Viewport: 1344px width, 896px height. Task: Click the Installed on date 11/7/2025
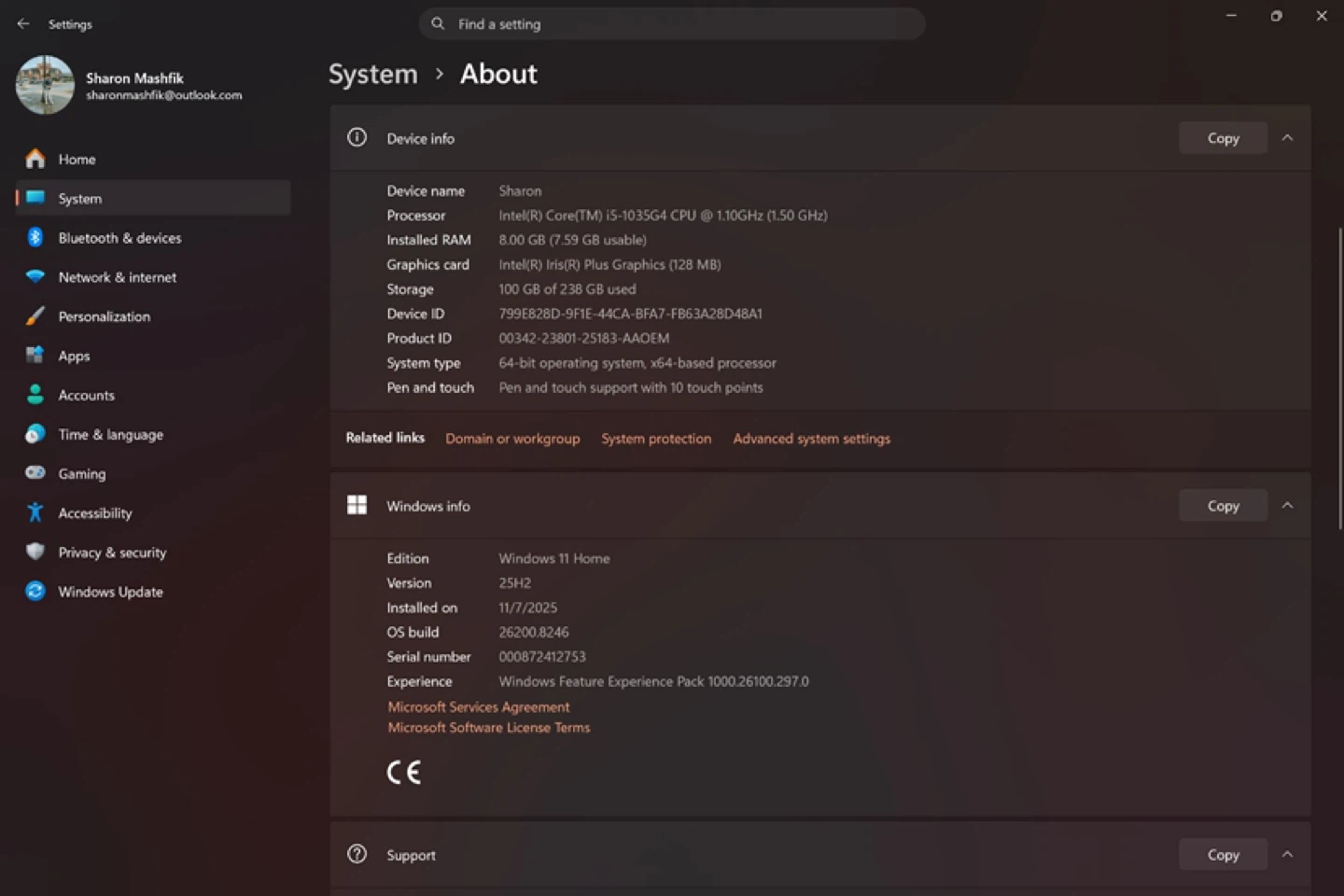tap(527, 608)
